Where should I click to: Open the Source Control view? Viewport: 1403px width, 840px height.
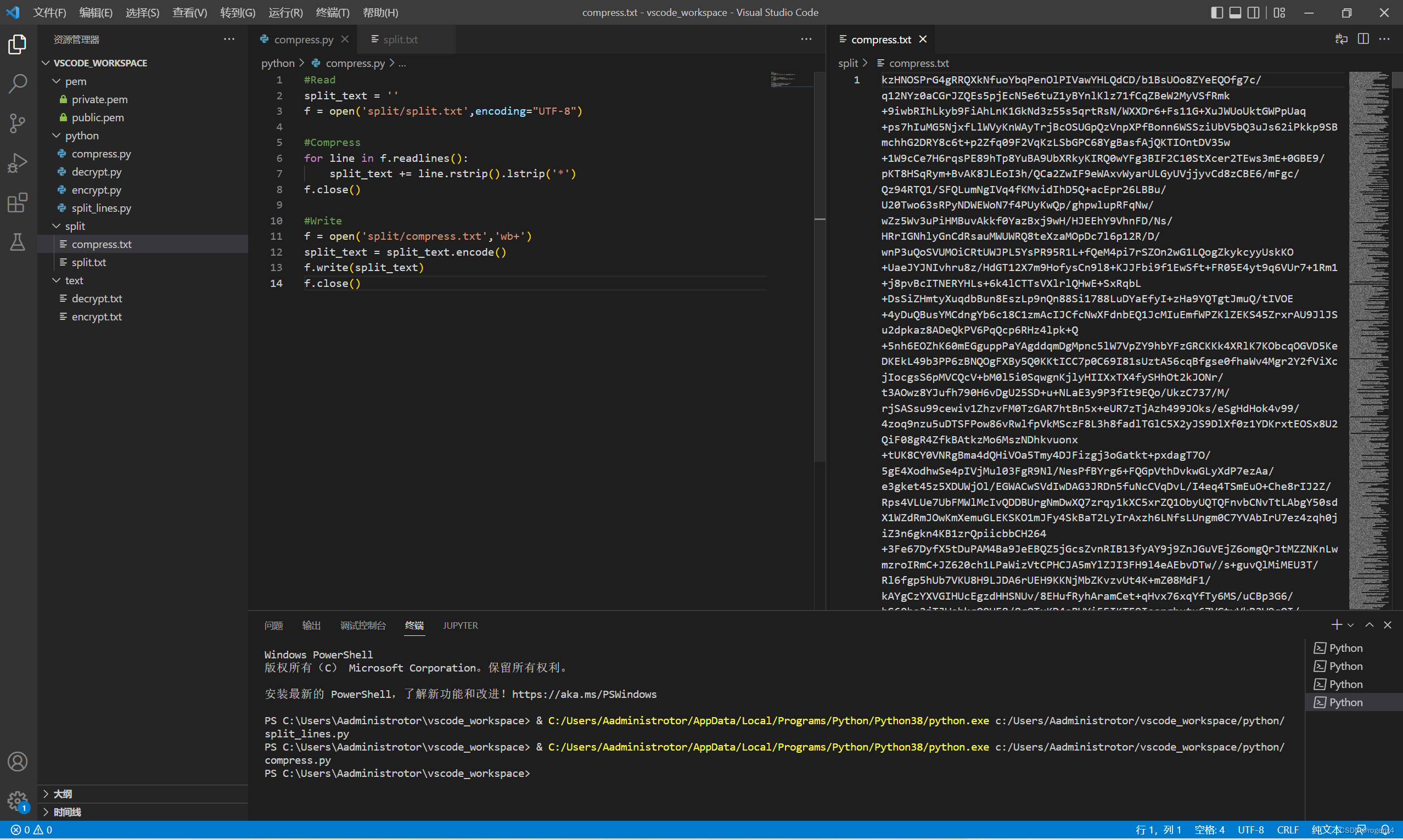[18, 123]
